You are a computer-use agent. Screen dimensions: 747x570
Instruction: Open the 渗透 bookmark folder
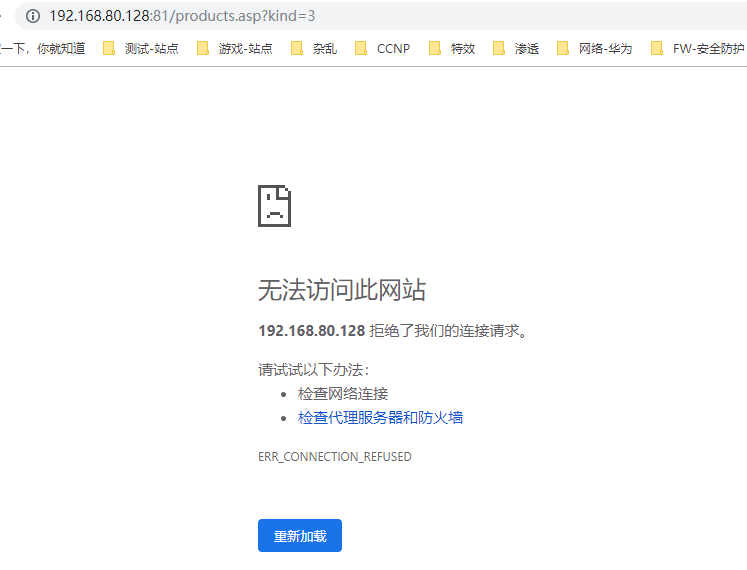tap(516, 49)
